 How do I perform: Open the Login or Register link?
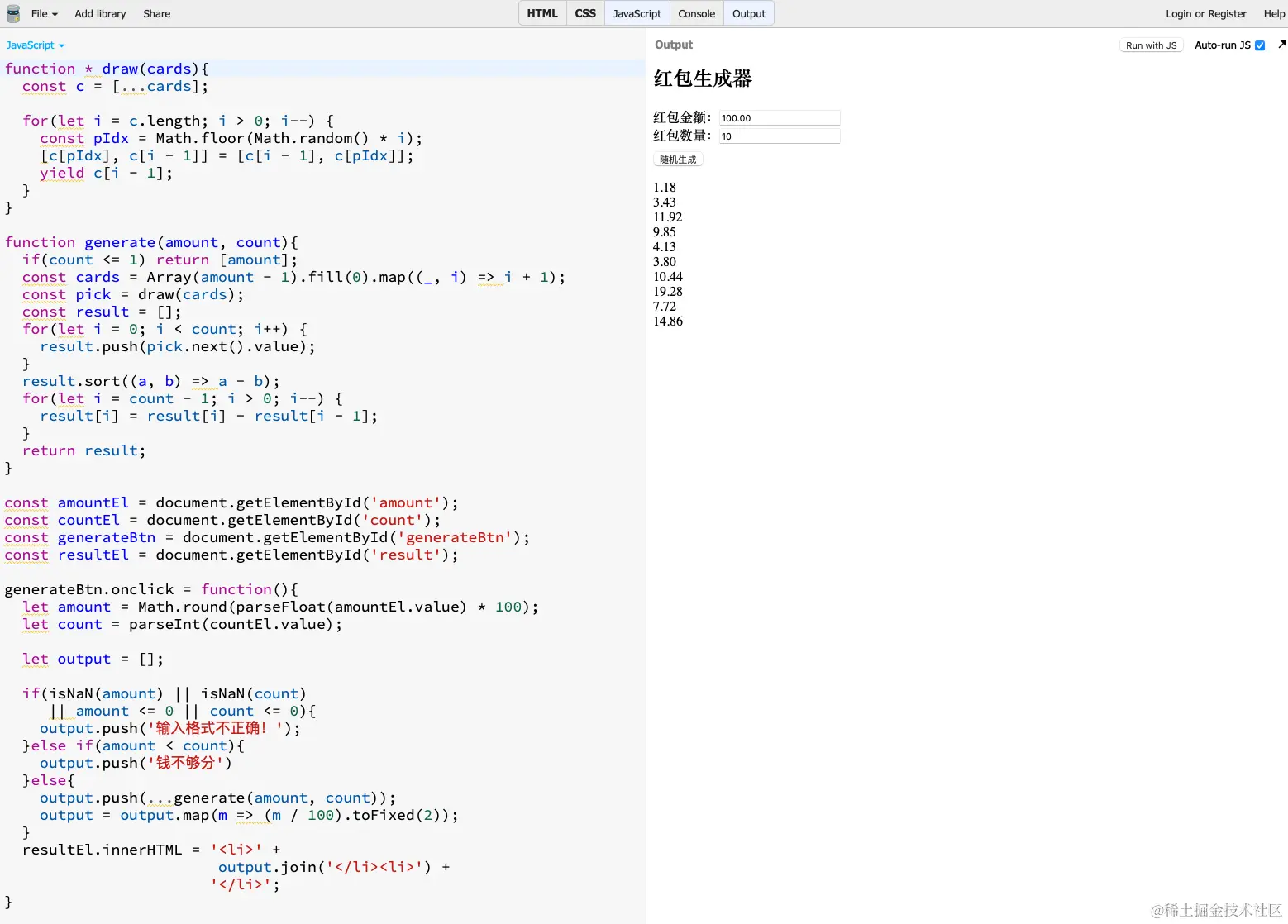(x=1206, y=13)
